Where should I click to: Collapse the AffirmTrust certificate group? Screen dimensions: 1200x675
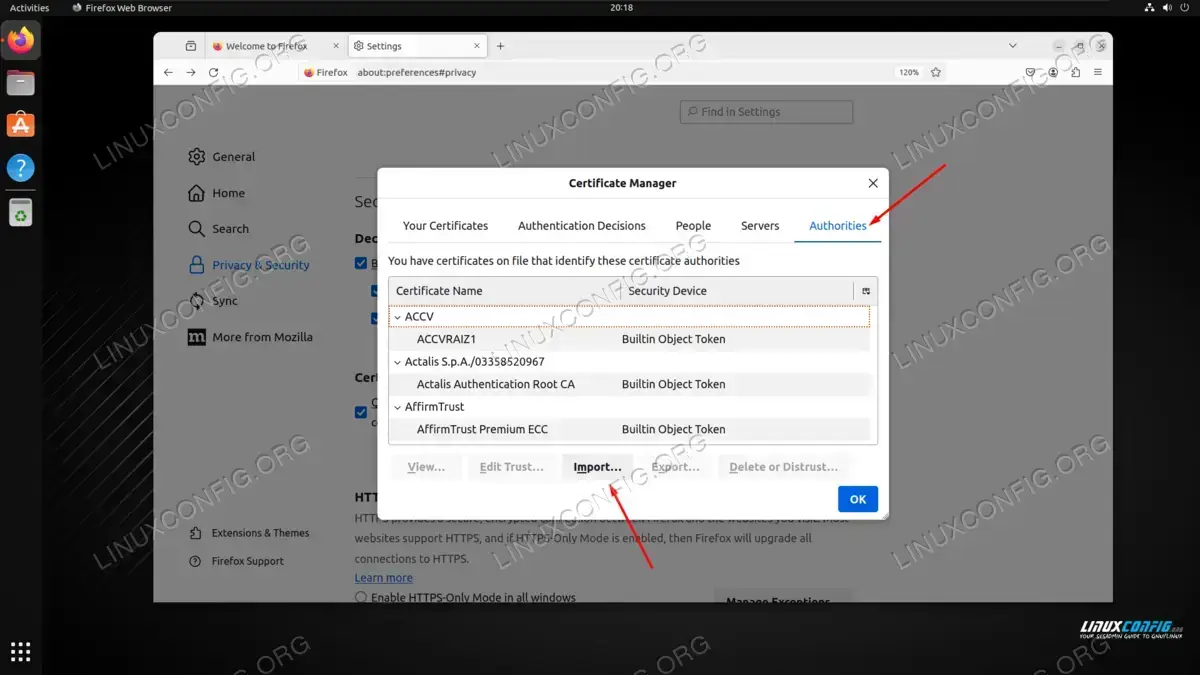pos(397,407)
